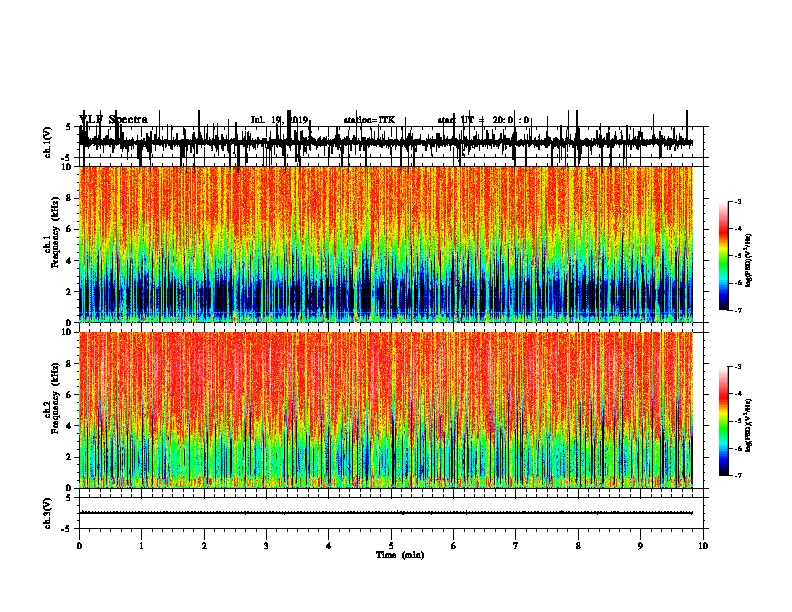The height and width of the screenshot is (612, 792).
Task: Click the '4' kHz tick on ch.1 spectrogram
Action: tap(70, 261)
